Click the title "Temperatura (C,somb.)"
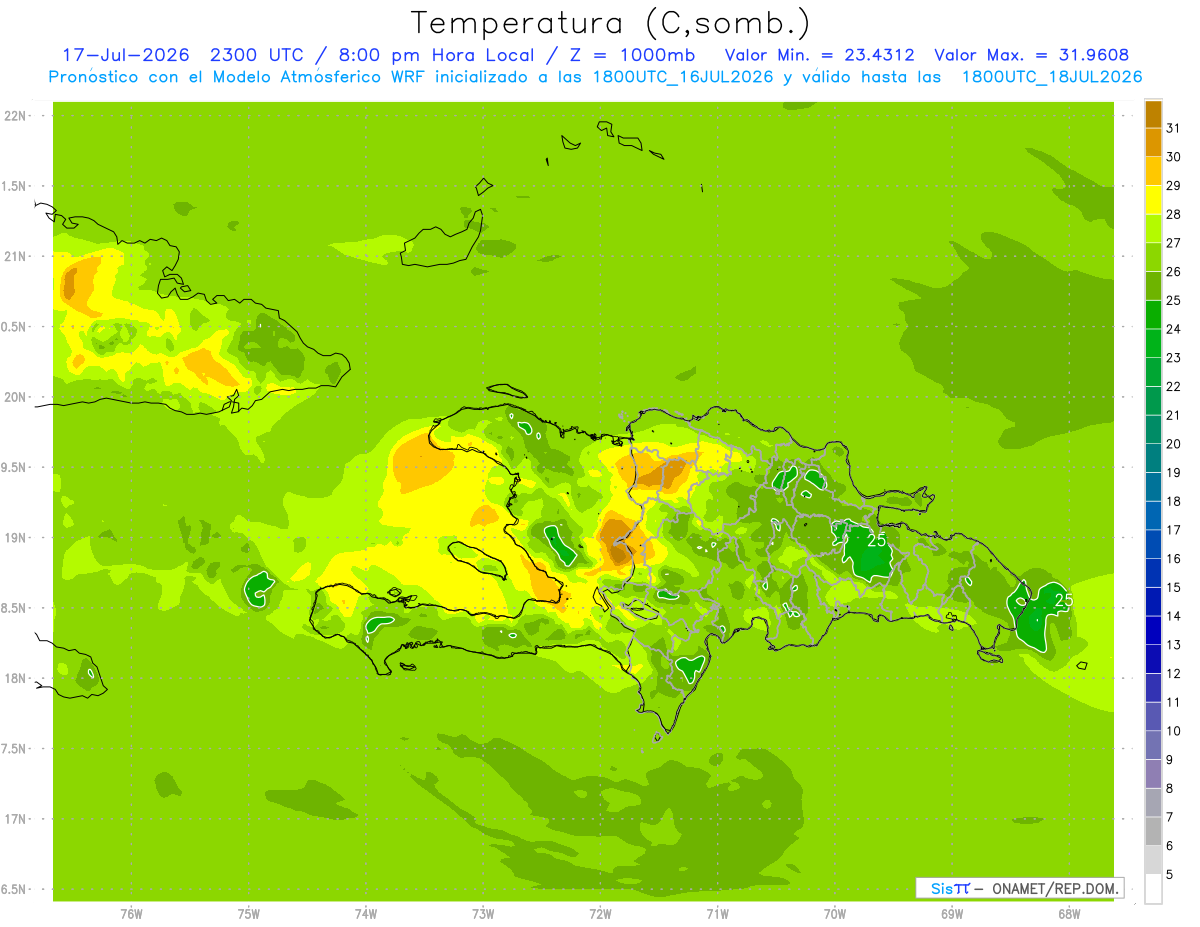Viewport: 1200px width, 927px height. (x=611, y=22)
